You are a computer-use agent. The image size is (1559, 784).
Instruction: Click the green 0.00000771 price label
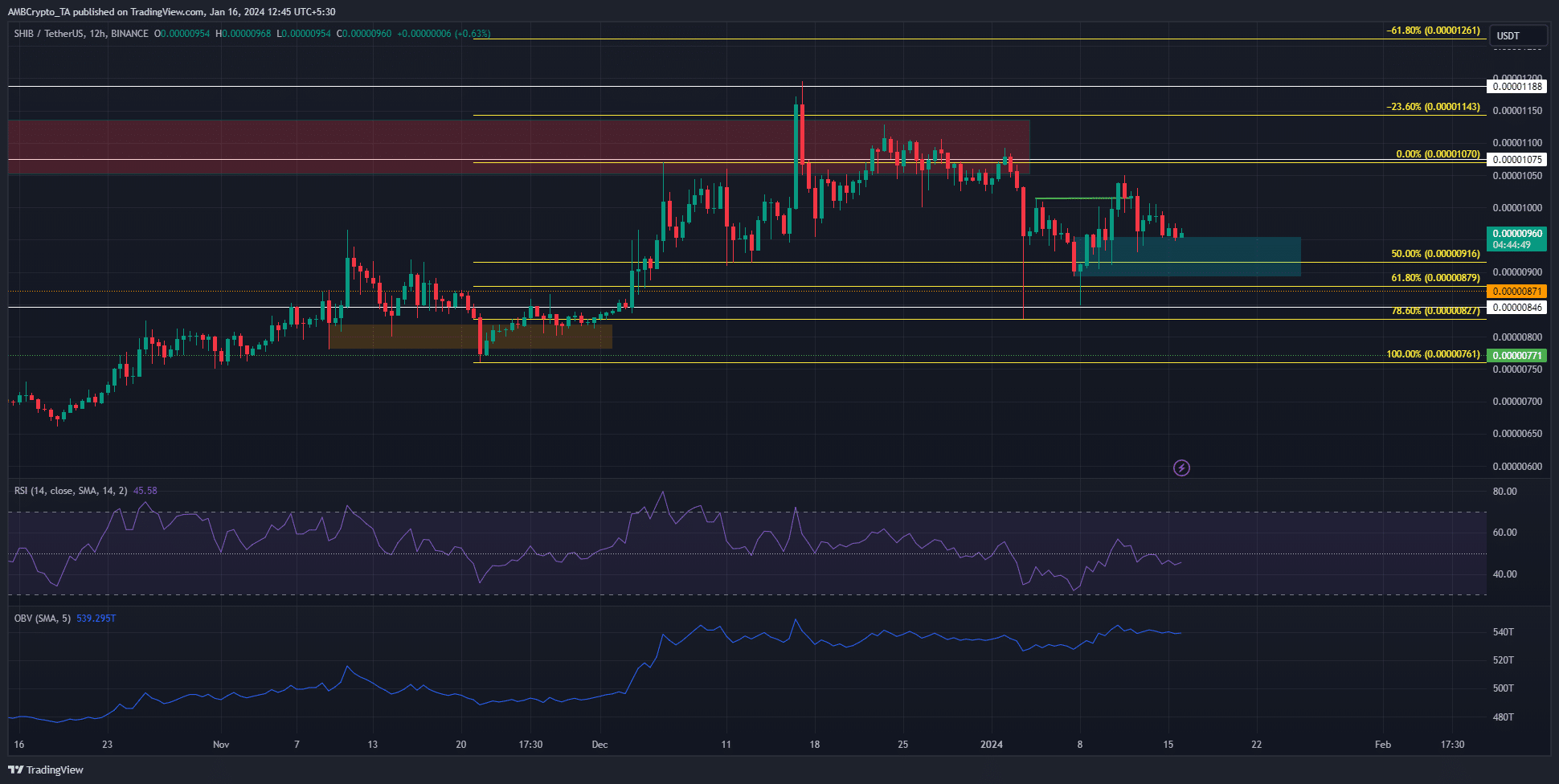(x=1517, y=356)
